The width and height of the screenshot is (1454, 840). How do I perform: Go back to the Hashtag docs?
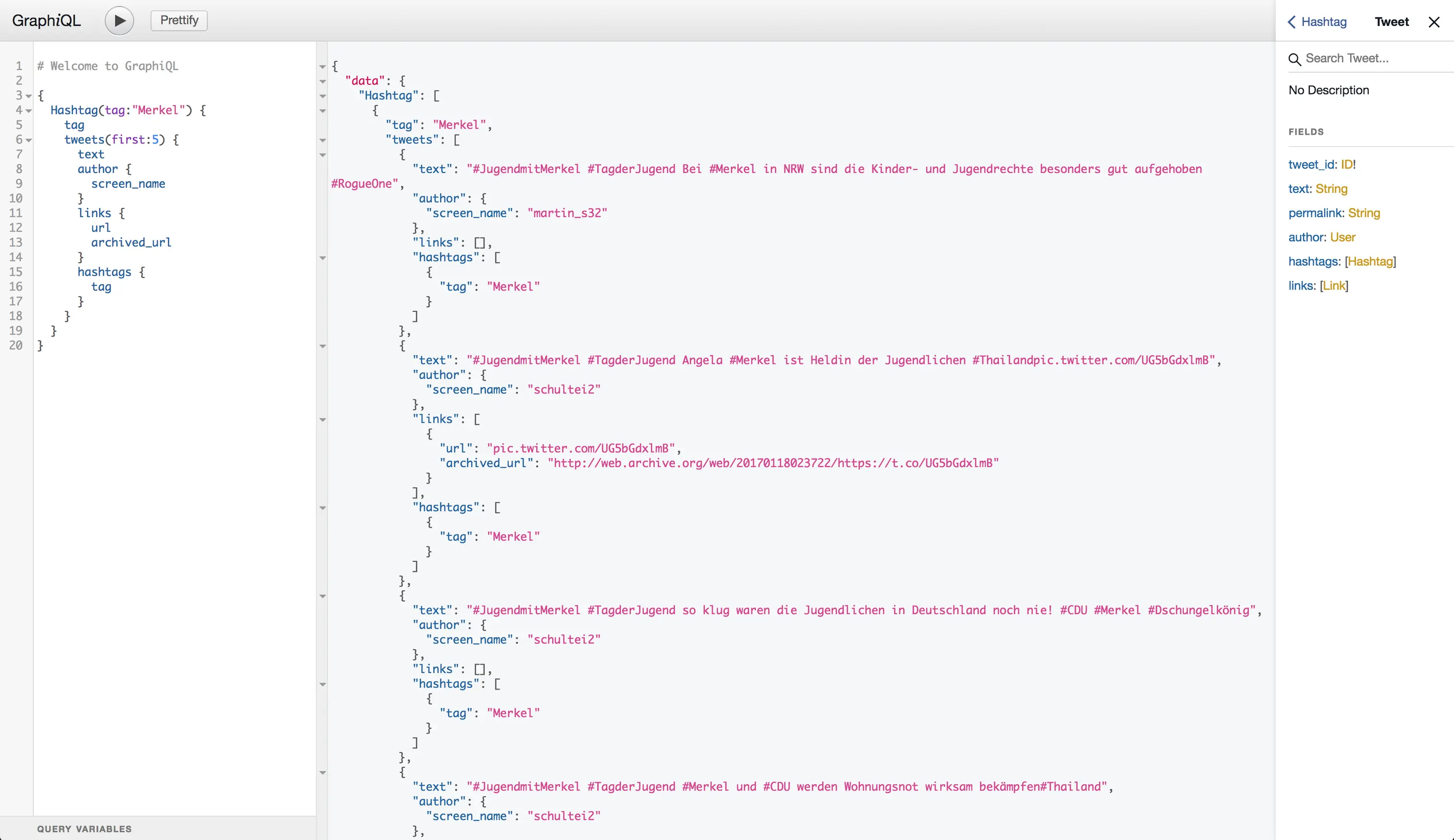(1317, 22)
